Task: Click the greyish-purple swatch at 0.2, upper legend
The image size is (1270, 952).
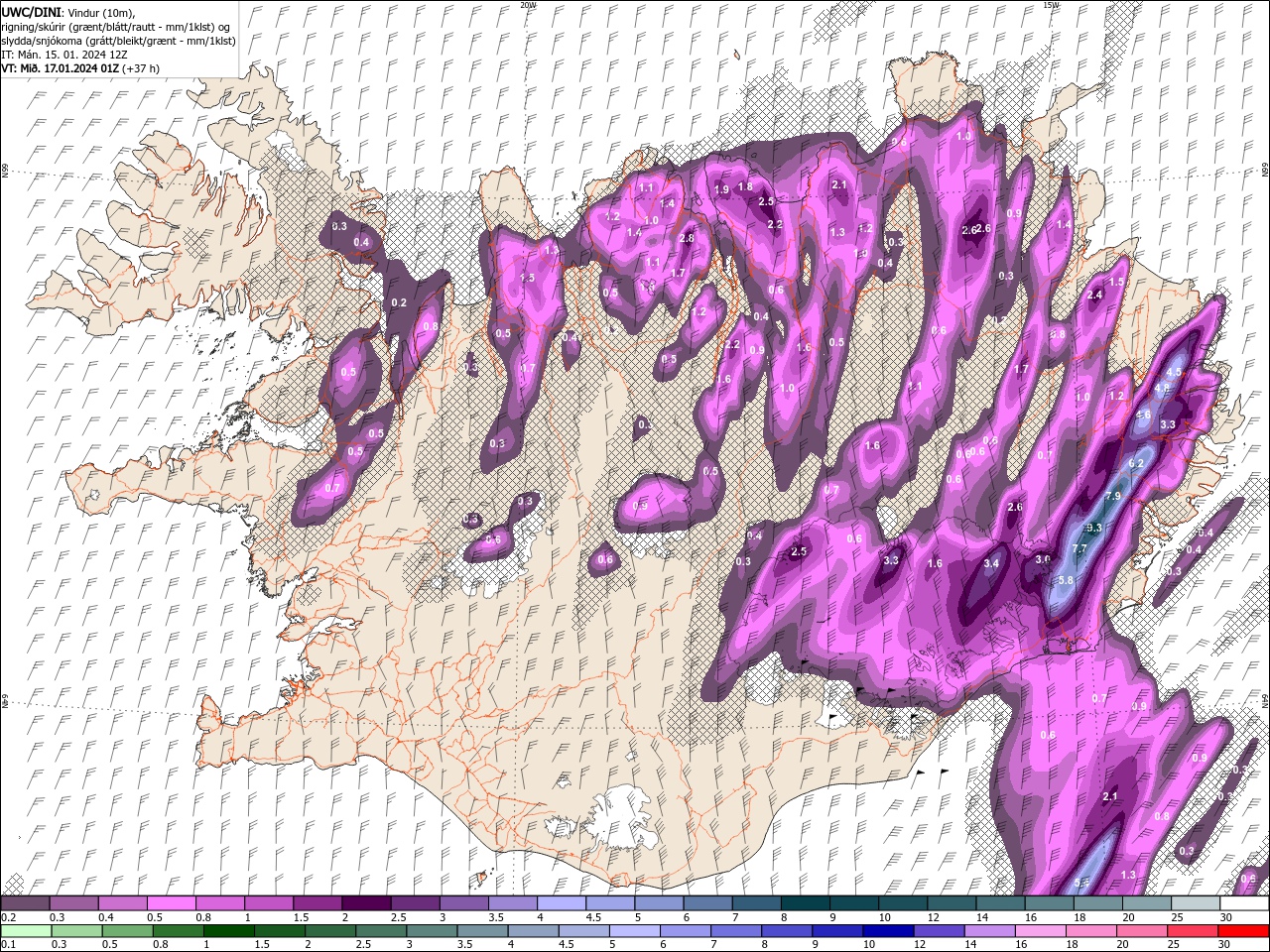Action: click(x=25, y=902)
